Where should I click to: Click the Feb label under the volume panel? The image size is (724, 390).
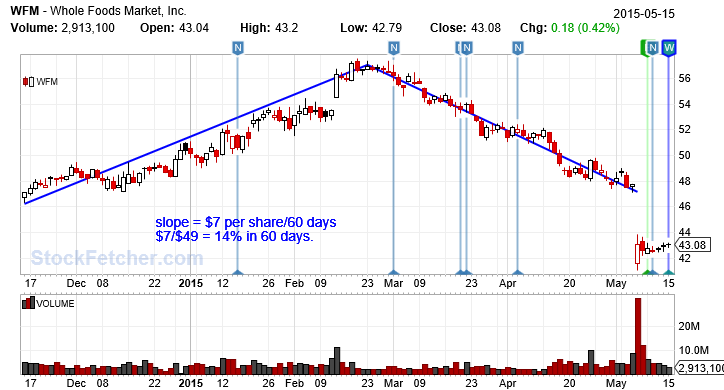click(294, 383)
